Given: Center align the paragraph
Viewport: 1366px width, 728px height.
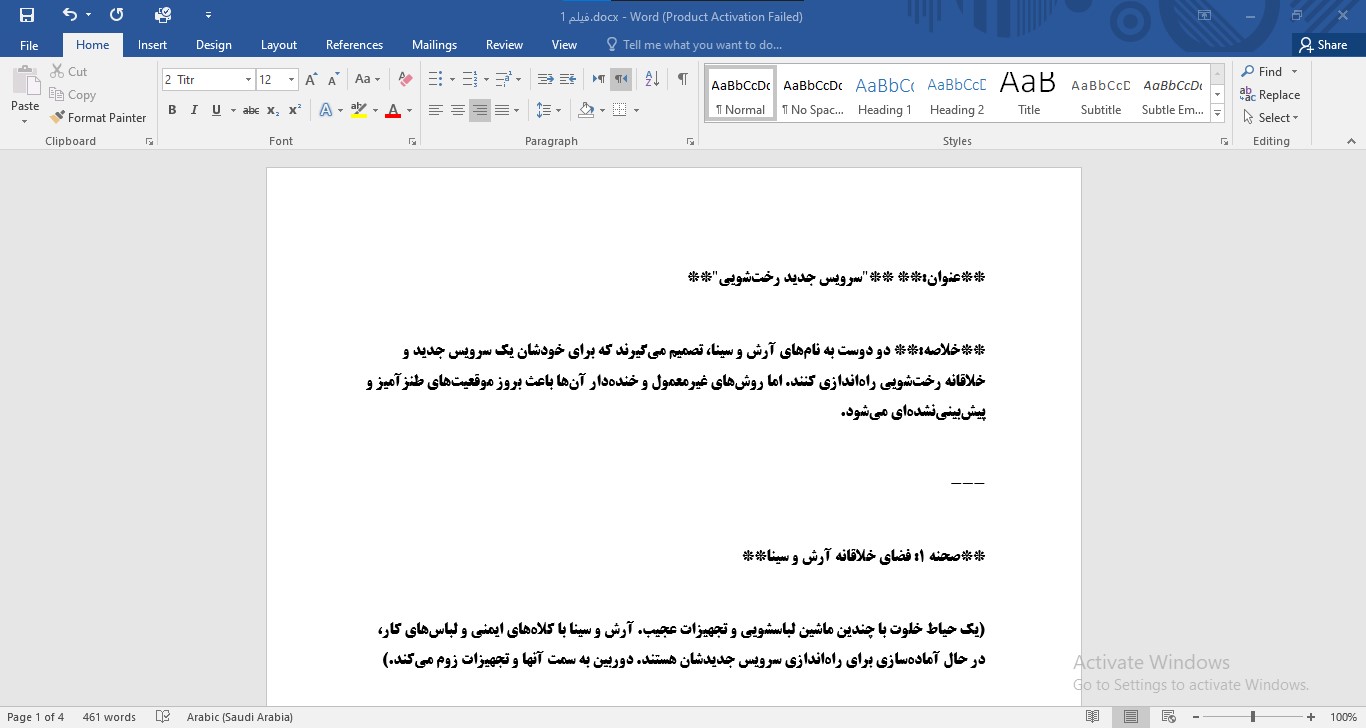Looking at the screenshot, I should click(x=457, y=110).
